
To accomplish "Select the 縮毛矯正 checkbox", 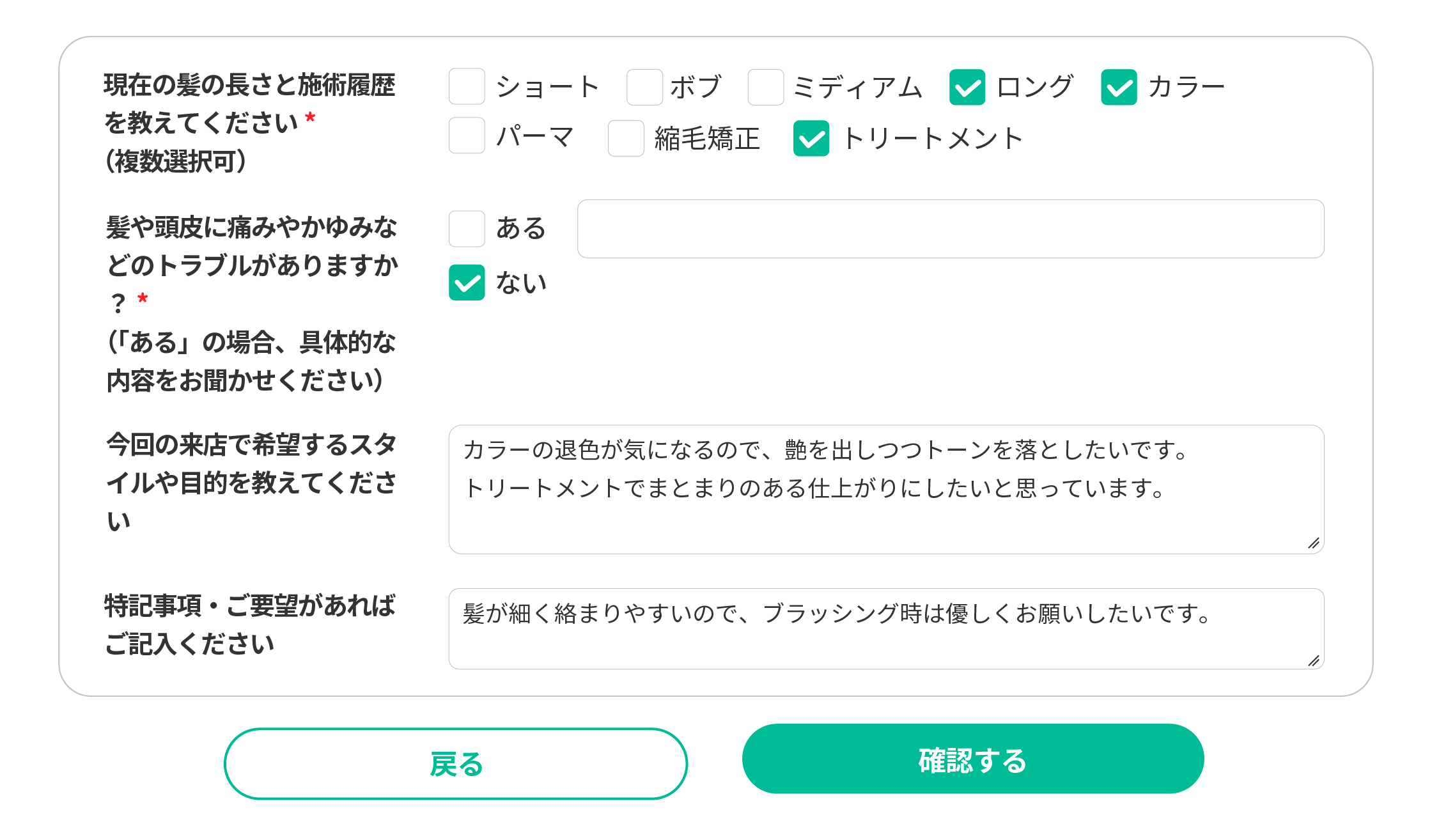I will tap(625, 138).
